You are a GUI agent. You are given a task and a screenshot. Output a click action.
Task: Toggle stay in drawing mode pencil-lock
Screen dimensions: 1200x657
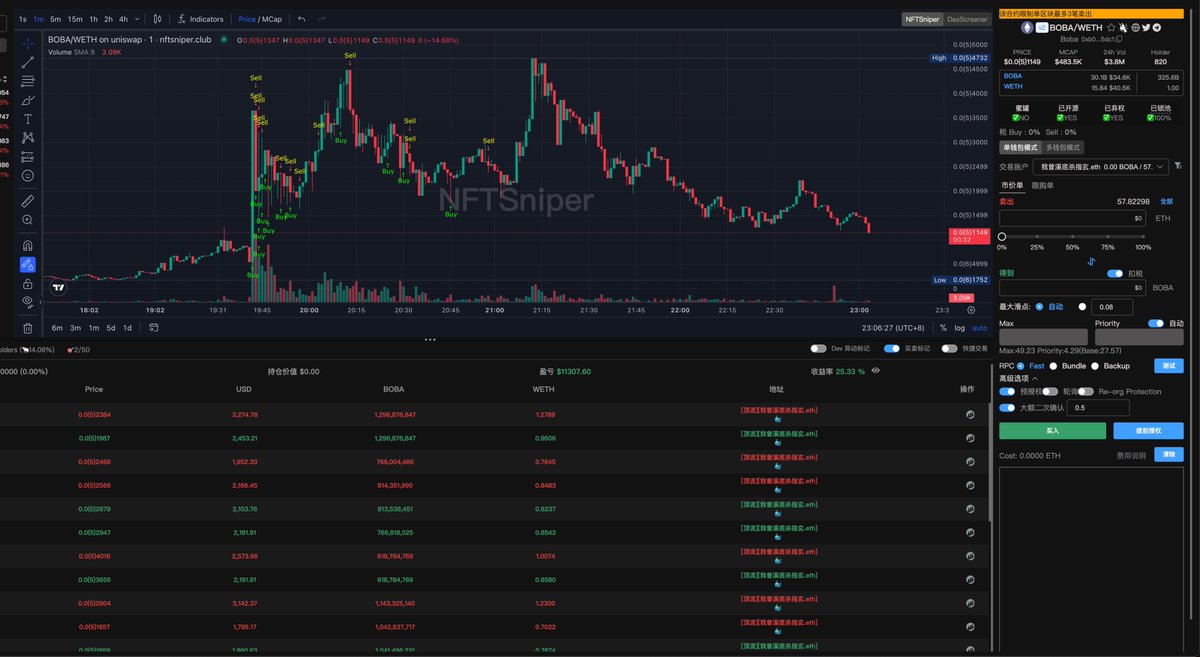[x=28, y=264]
